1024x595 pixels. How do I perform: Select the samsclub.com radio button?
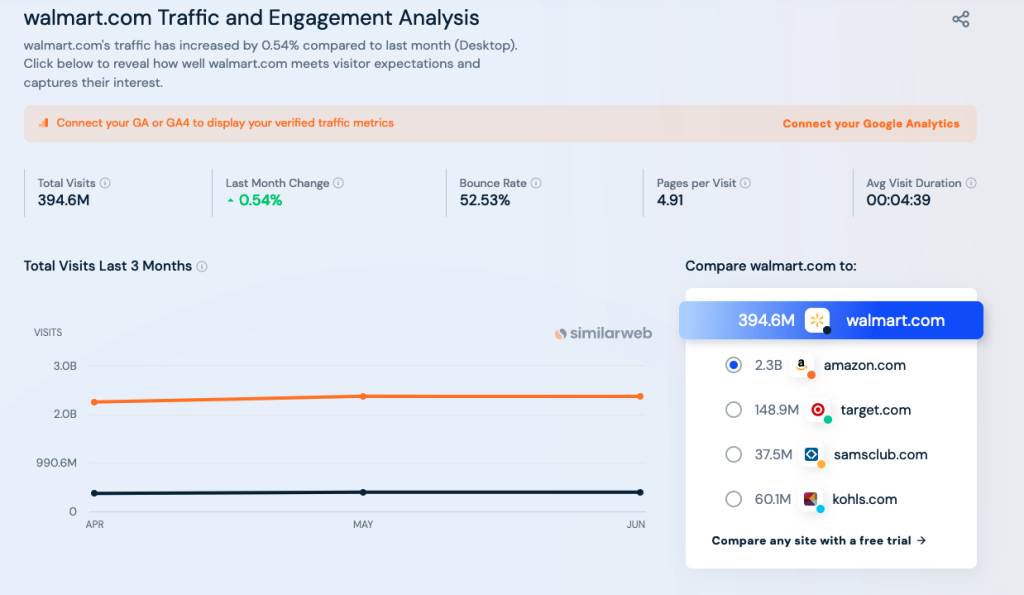coord(733,454)
